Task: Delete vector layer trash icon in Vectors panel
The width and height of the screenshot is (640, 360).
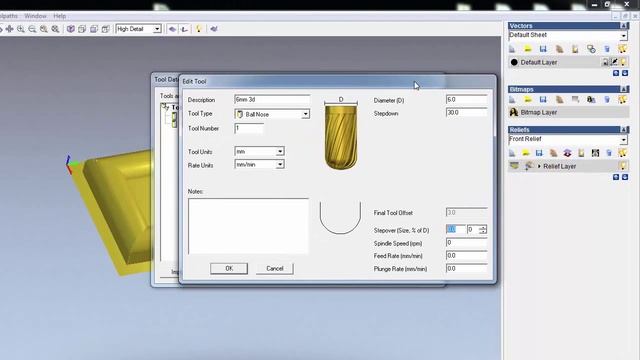Action: pos(607,49)
